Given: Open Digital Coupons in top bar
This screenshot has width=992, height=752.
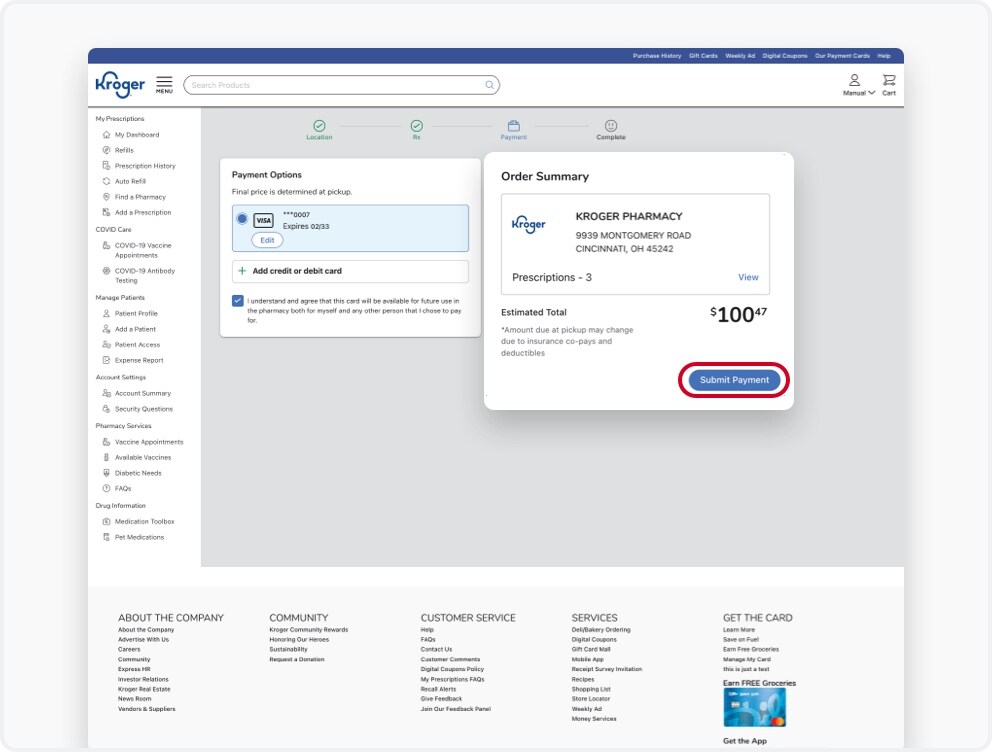Looking at the screenshot, I should [784, 56].
